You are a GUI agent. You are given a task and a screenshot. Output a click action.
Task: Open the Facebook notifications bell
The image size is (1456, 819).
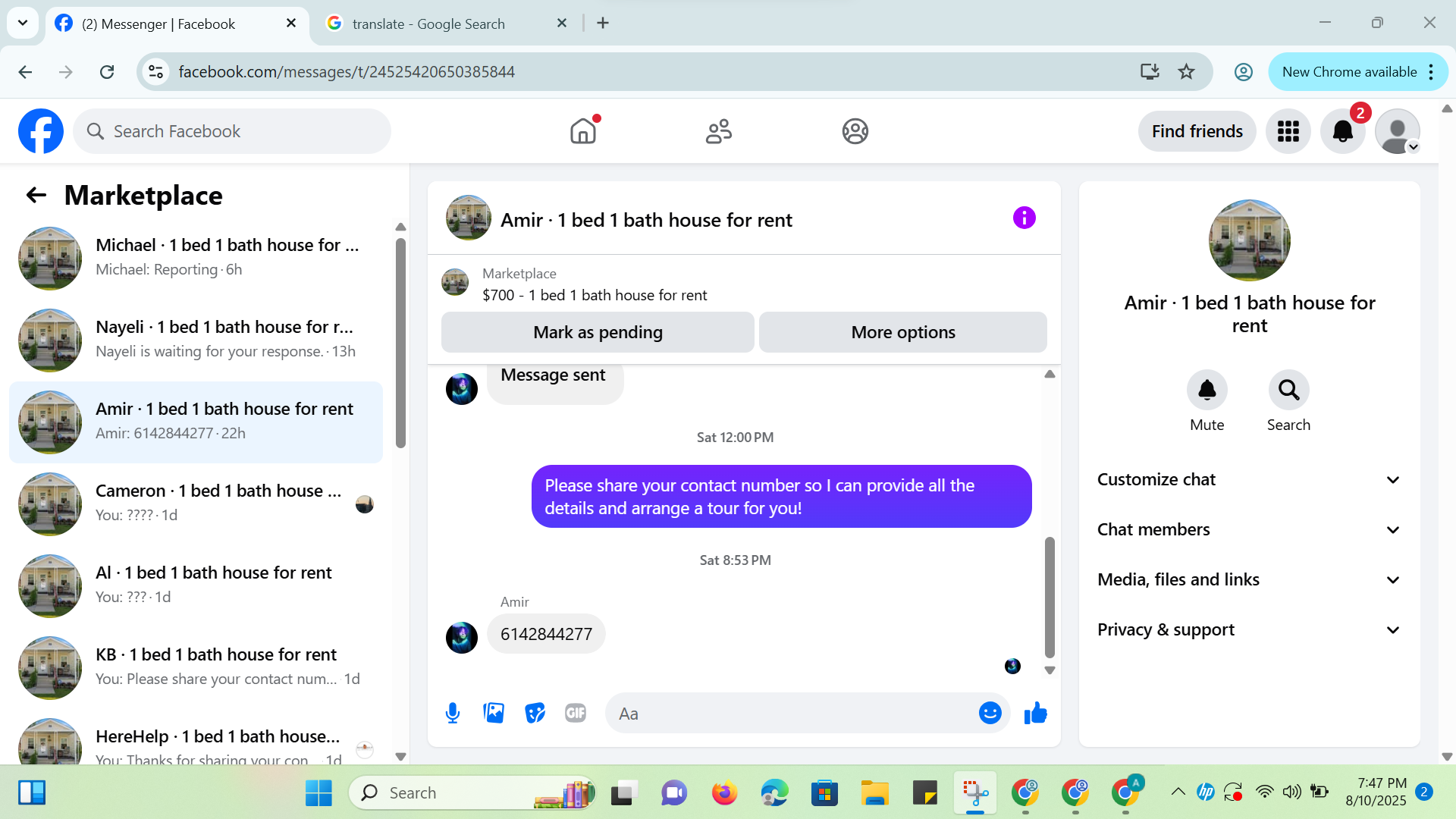pos(1342,131)
